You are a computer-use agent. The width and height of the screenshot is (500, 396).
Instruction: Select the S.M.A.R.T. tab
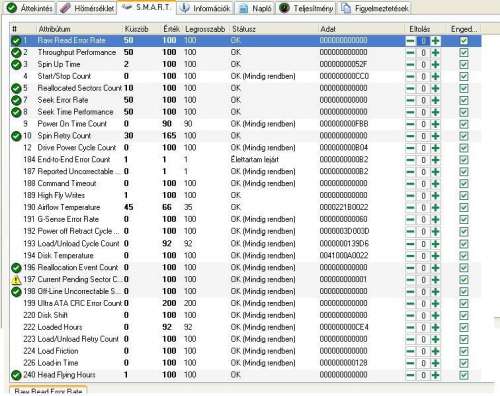[146, 7]
